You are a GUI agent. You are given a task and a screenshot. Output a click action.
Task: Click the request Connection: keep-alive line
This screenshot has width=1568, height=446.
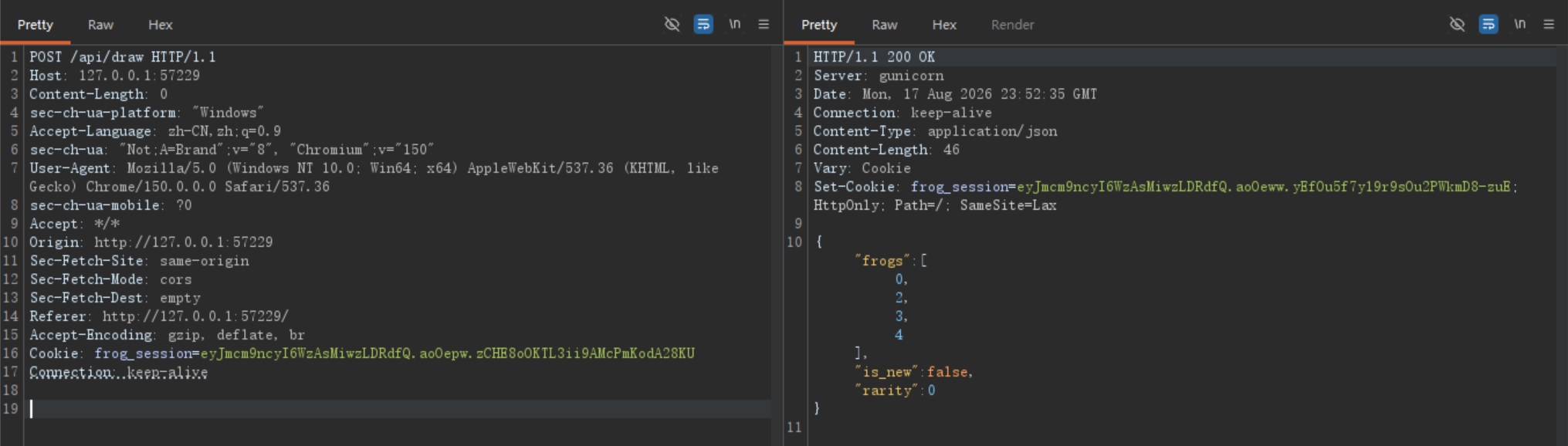[x=119, y=372]
